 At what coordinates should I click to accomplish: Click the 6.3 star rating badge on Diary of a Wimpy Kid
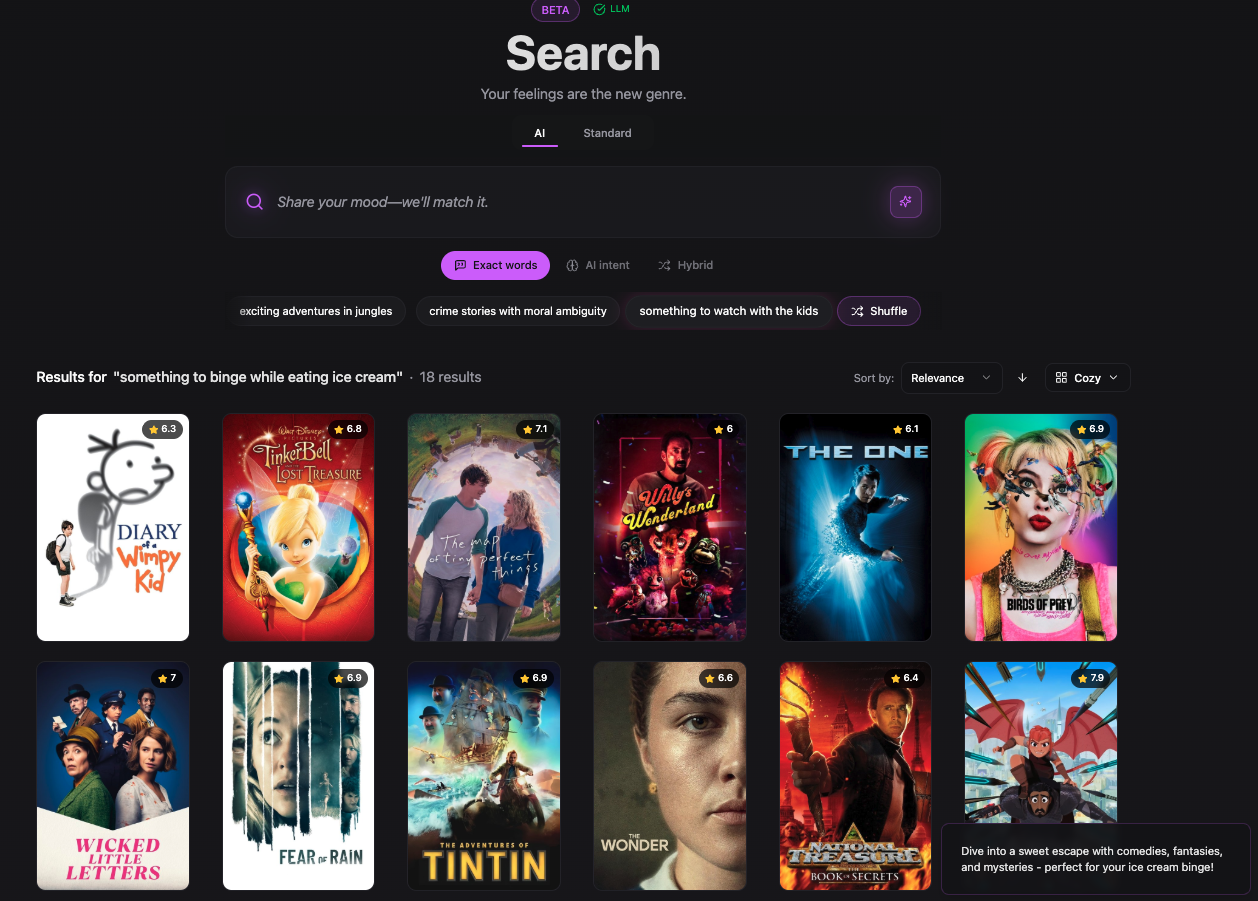pos(162,429)
